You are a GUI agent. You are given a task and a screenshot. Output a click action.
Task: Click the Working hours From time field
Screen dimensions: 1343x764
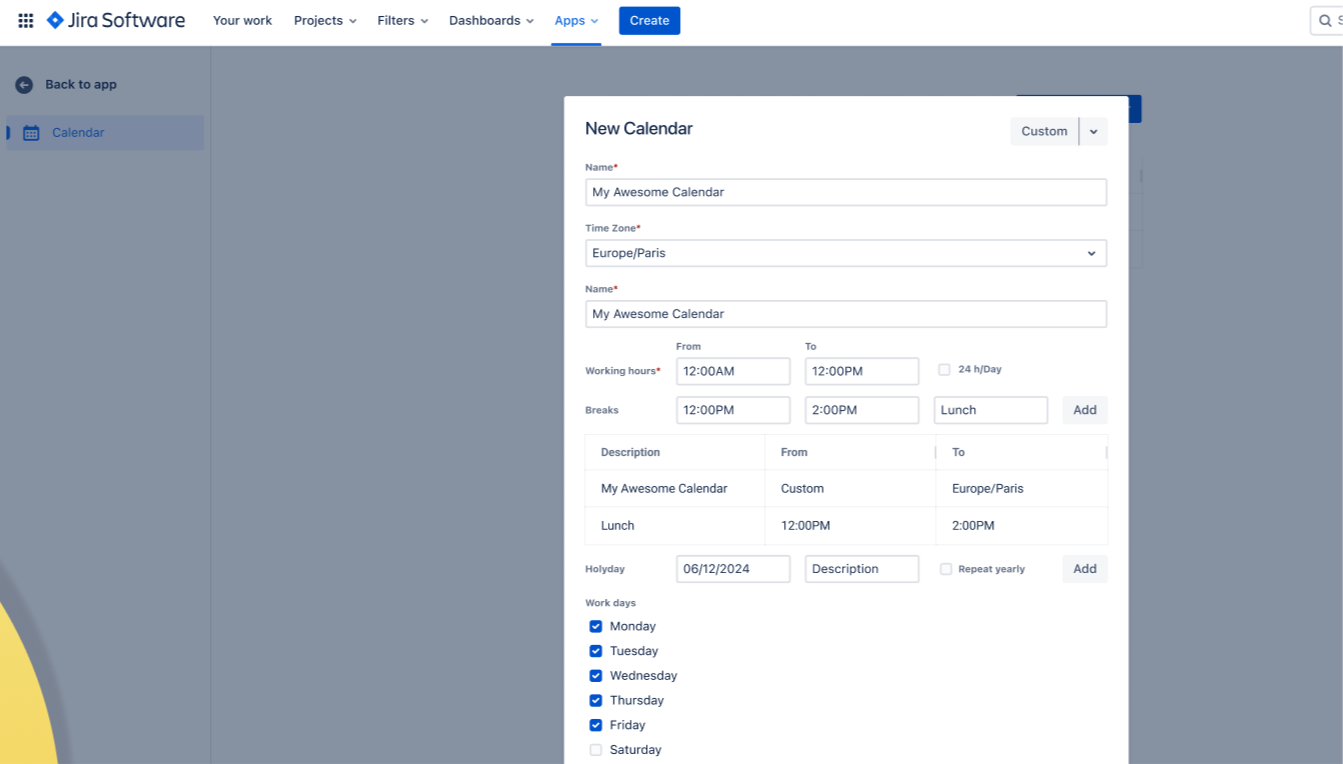tap(733, 371)
